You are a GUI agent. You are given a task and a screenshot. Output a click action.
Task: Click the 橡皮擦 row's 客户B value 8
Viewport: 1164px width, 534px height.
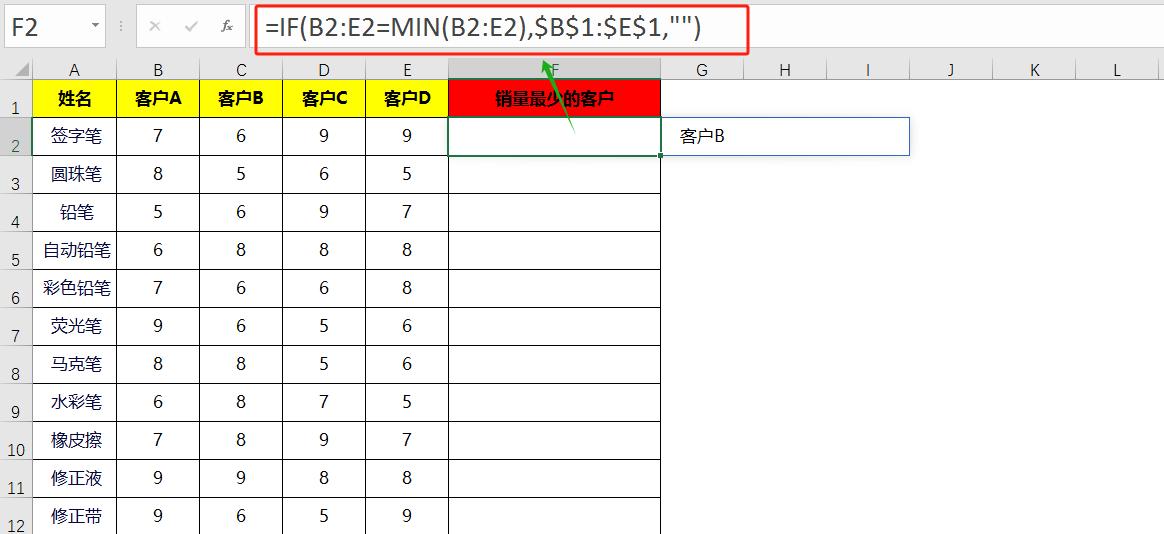241,440
